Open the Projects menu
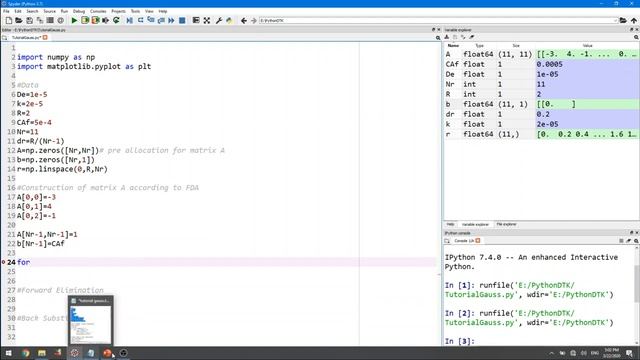Viewport: 640px width, 360px height. [118, 11]
